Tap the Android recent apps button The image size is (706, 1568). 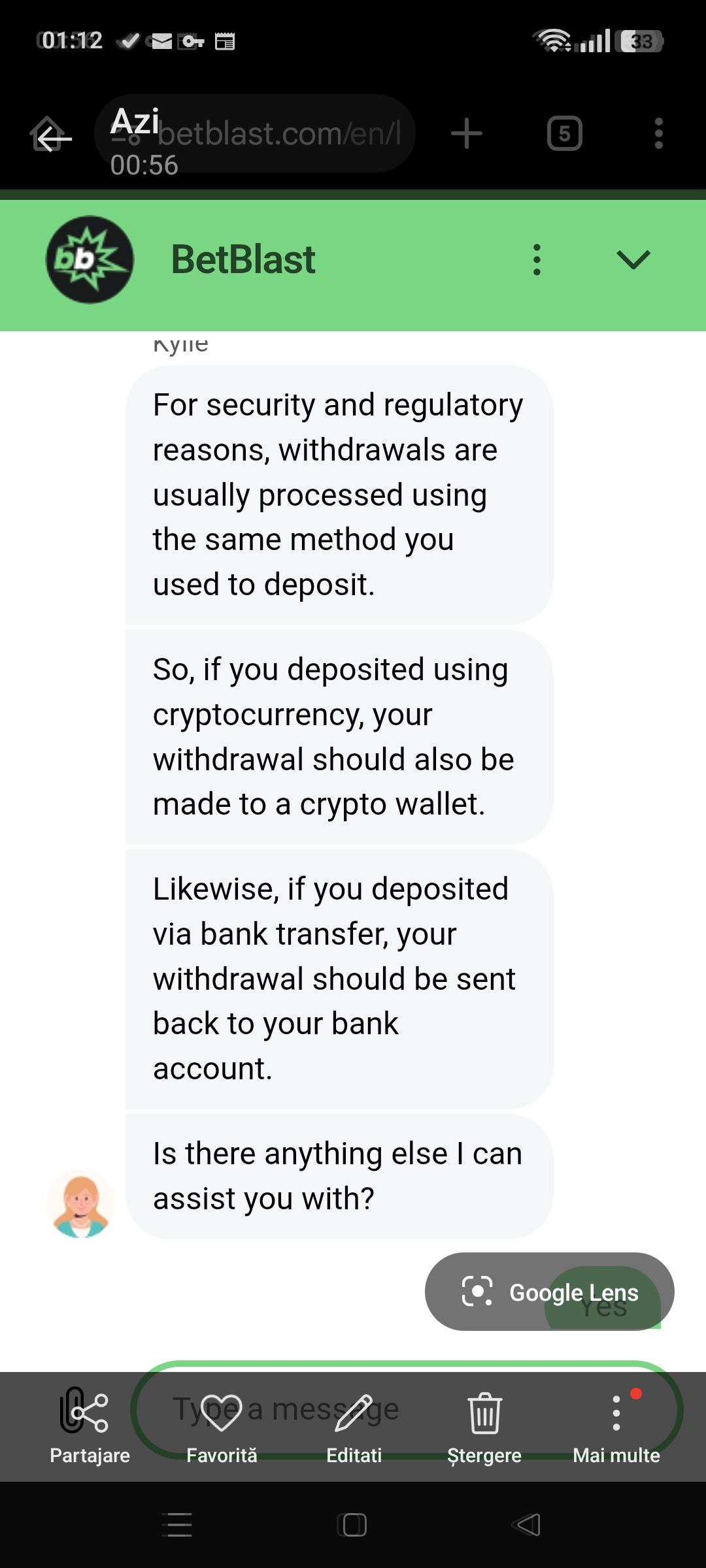(176, 1525)
